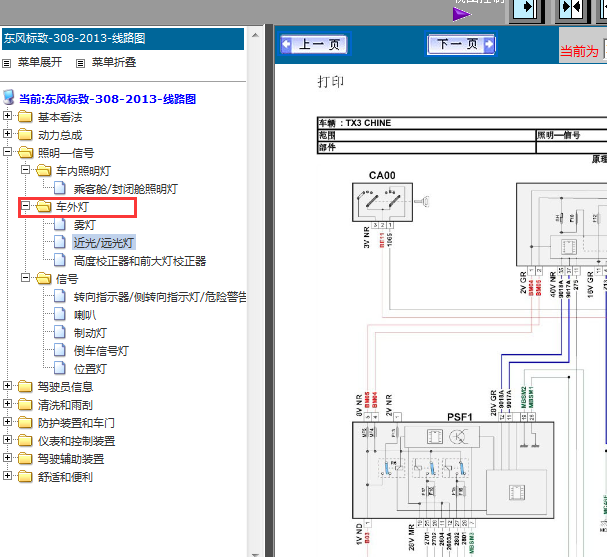
Task: Select the 近光/远光灯 entry
Action: (104, 243)
